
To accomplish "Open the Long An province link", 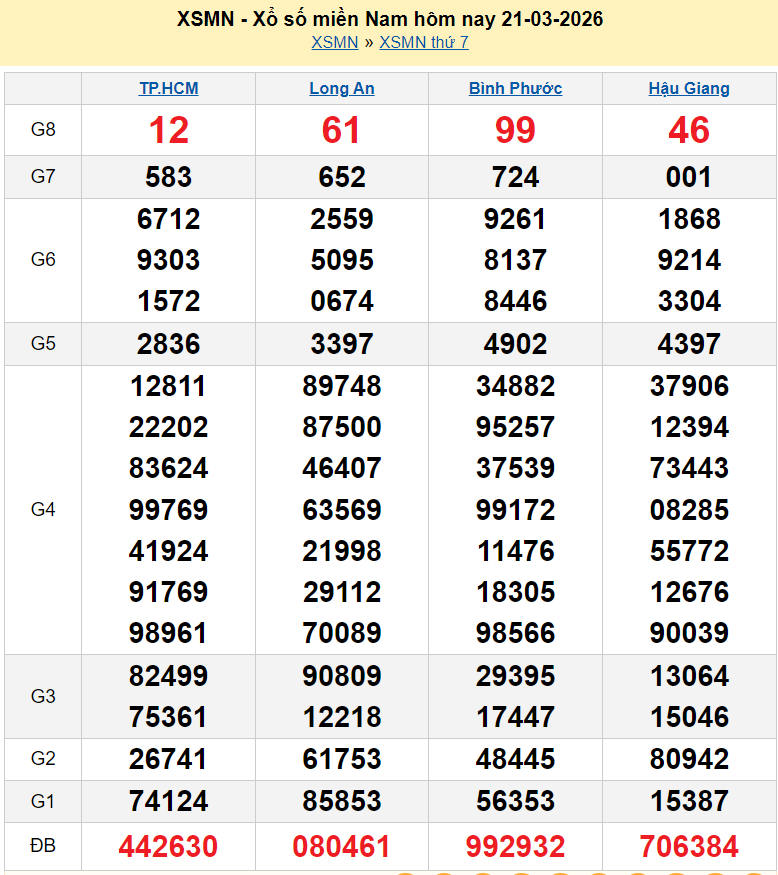I will pyautogui.click(x=342, y=88).
